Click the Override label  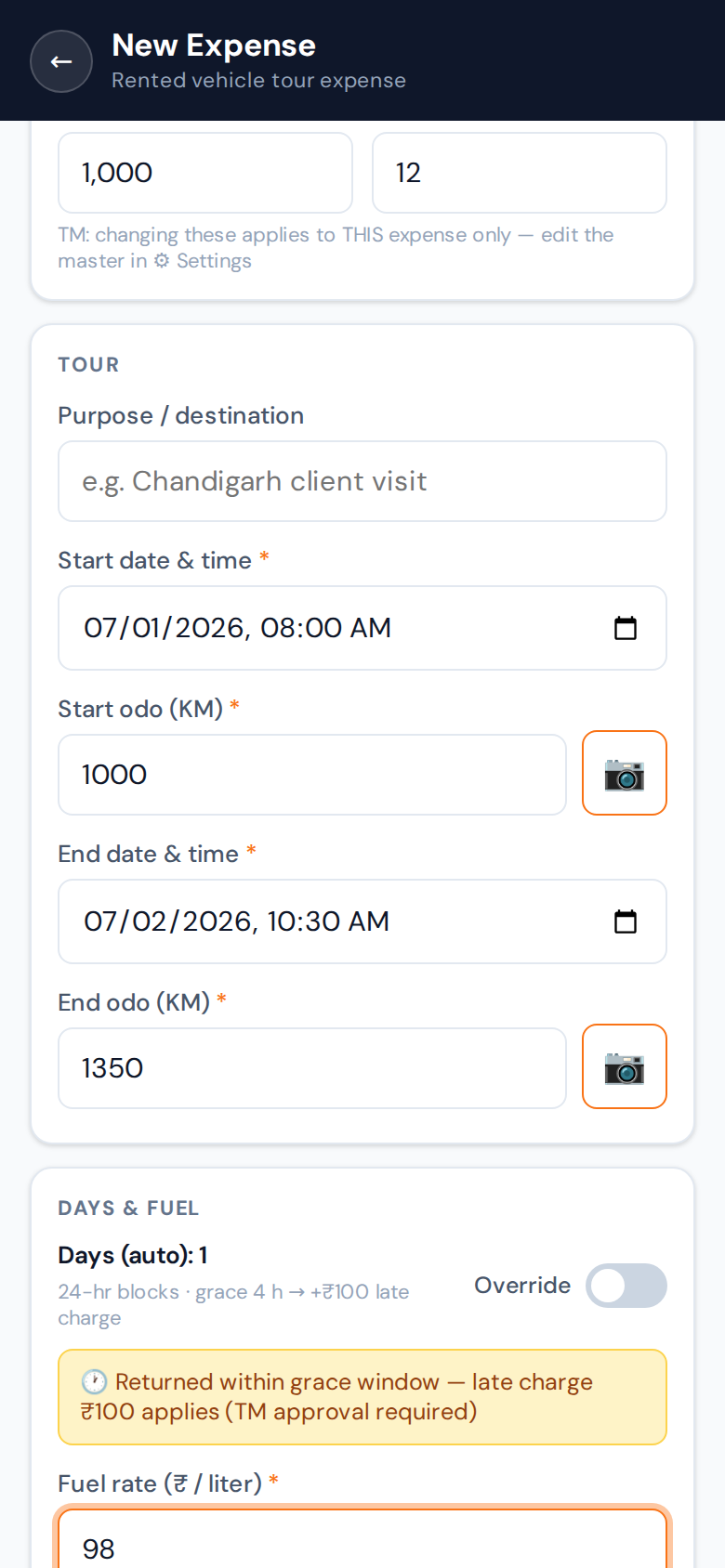click(x=522, y=1286)
